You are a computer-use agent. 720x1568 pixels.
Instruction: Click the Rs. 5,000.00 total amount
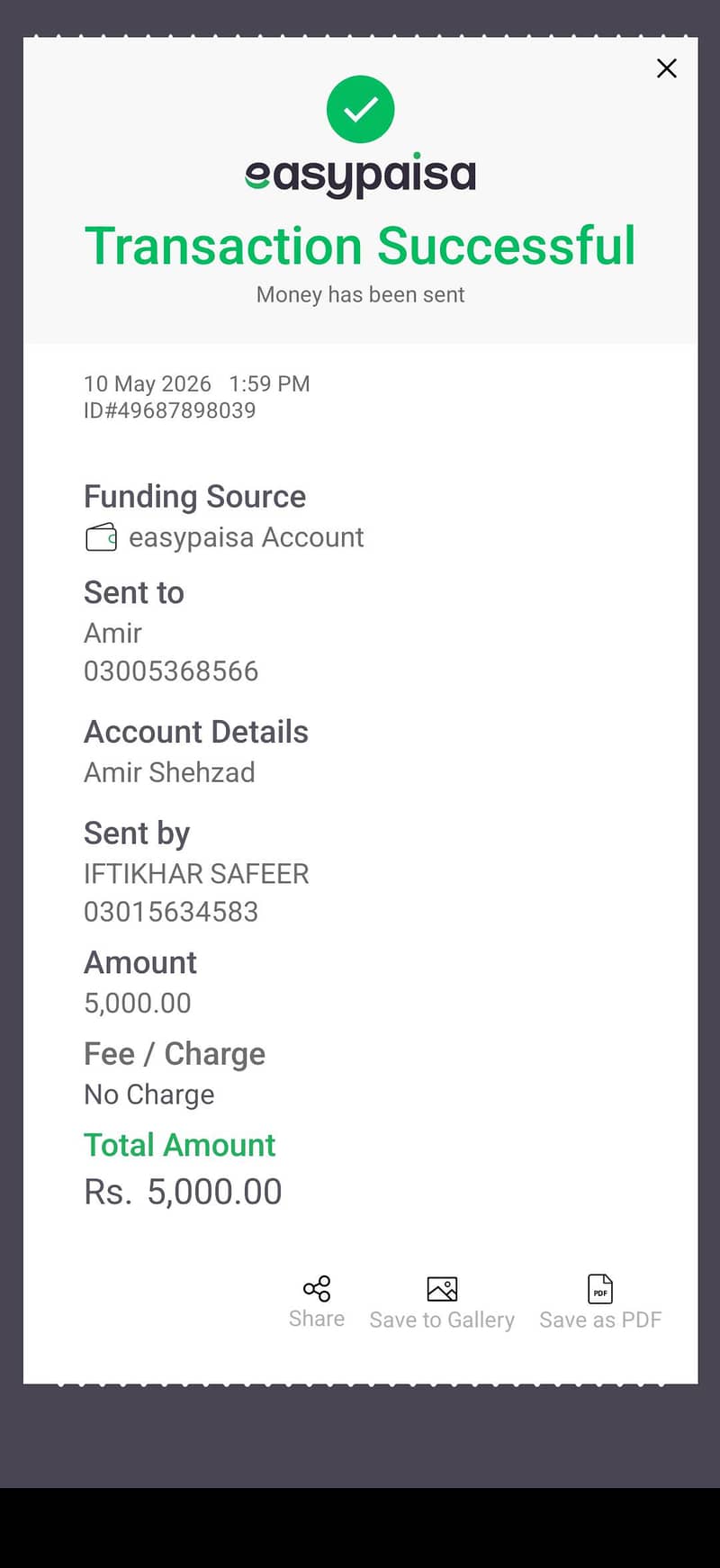coord(183,1192)
